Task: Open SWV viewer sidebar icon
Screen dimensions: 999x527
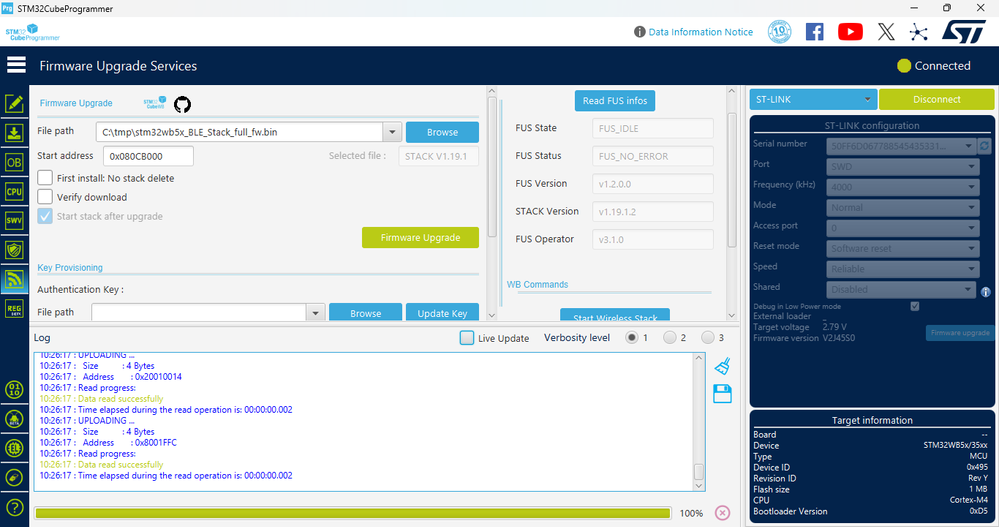Action: [14, 220]
